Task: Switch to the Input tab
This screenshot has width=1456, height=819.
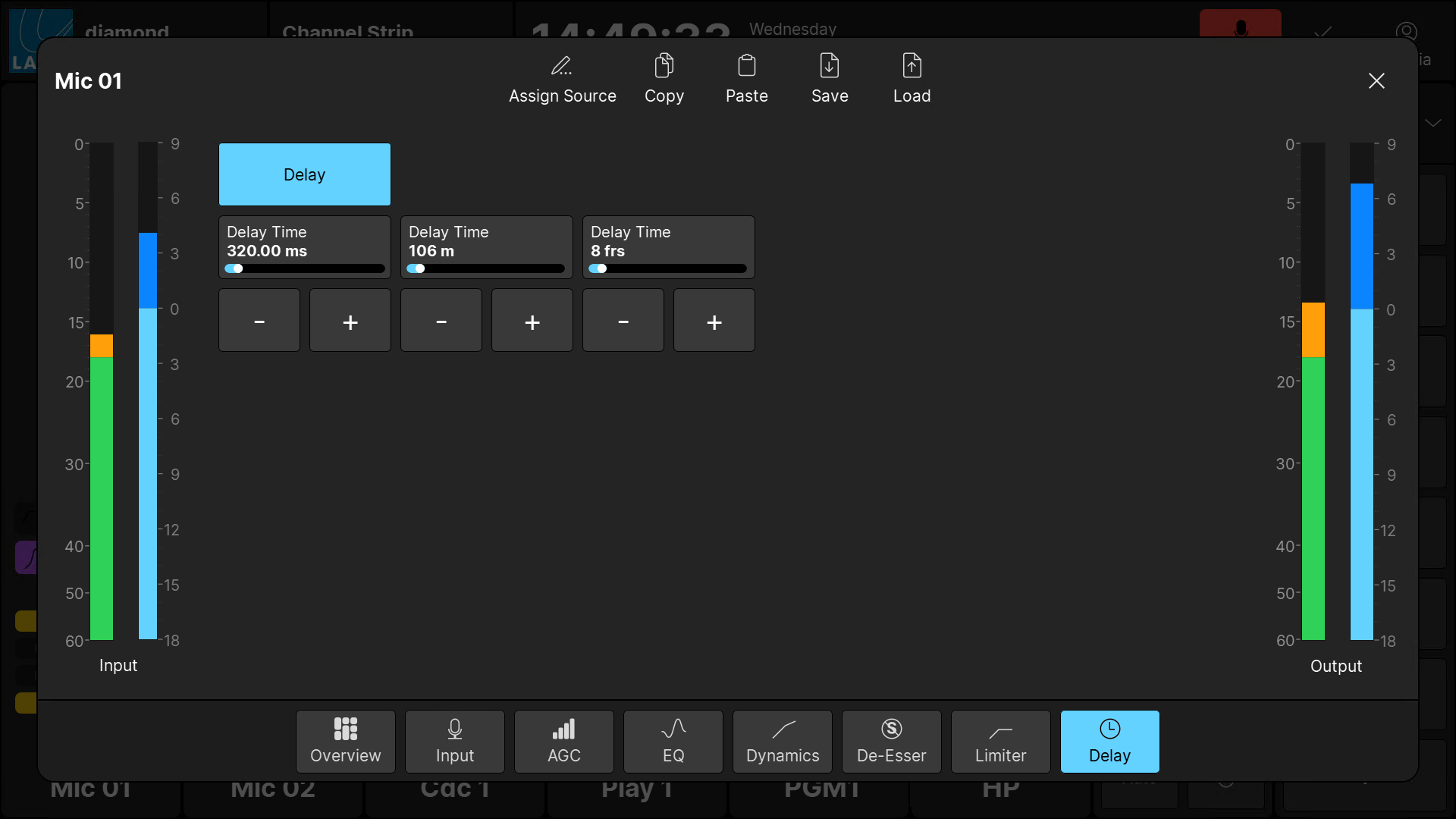Action: tap(455, 742)
